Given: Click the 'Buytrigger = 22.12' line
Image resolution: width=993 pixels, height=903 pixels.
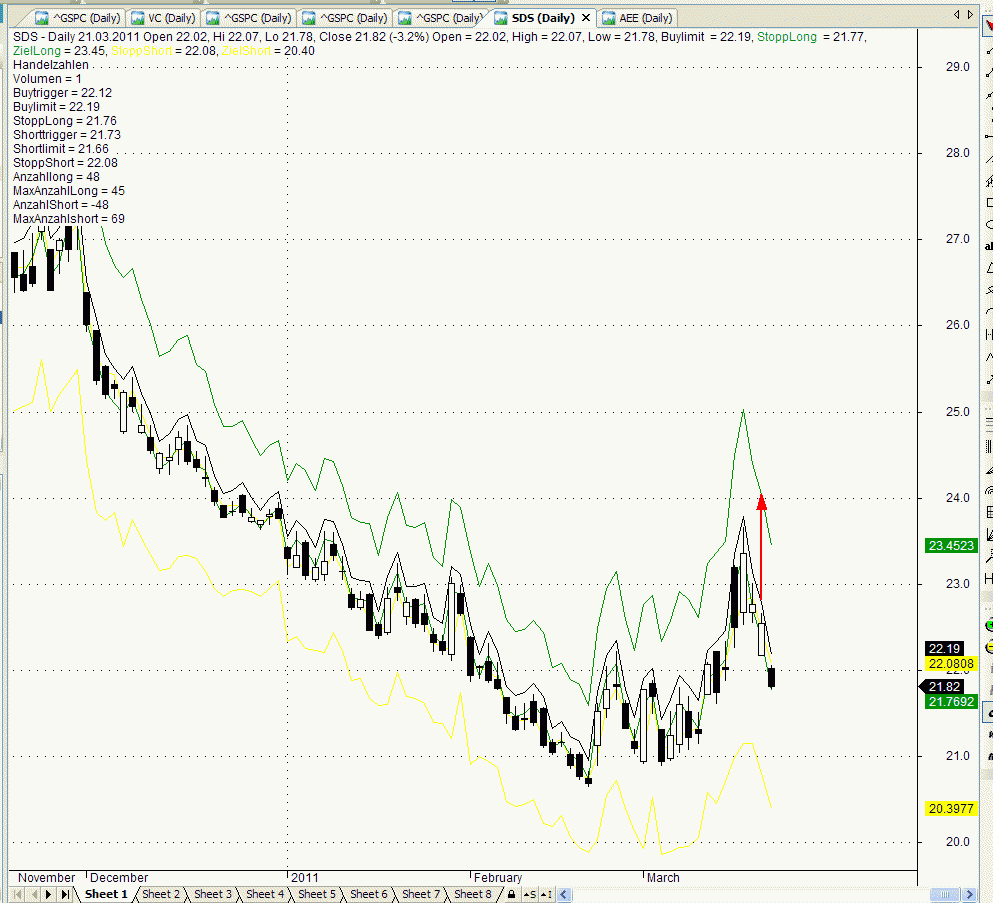Looking at the screenshot, I should coord(62,92).
